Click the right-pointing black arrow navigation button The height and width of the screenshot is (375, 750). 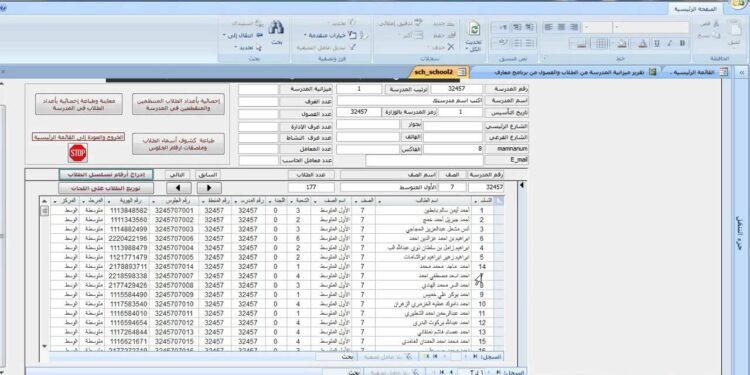tap(210, 188)
